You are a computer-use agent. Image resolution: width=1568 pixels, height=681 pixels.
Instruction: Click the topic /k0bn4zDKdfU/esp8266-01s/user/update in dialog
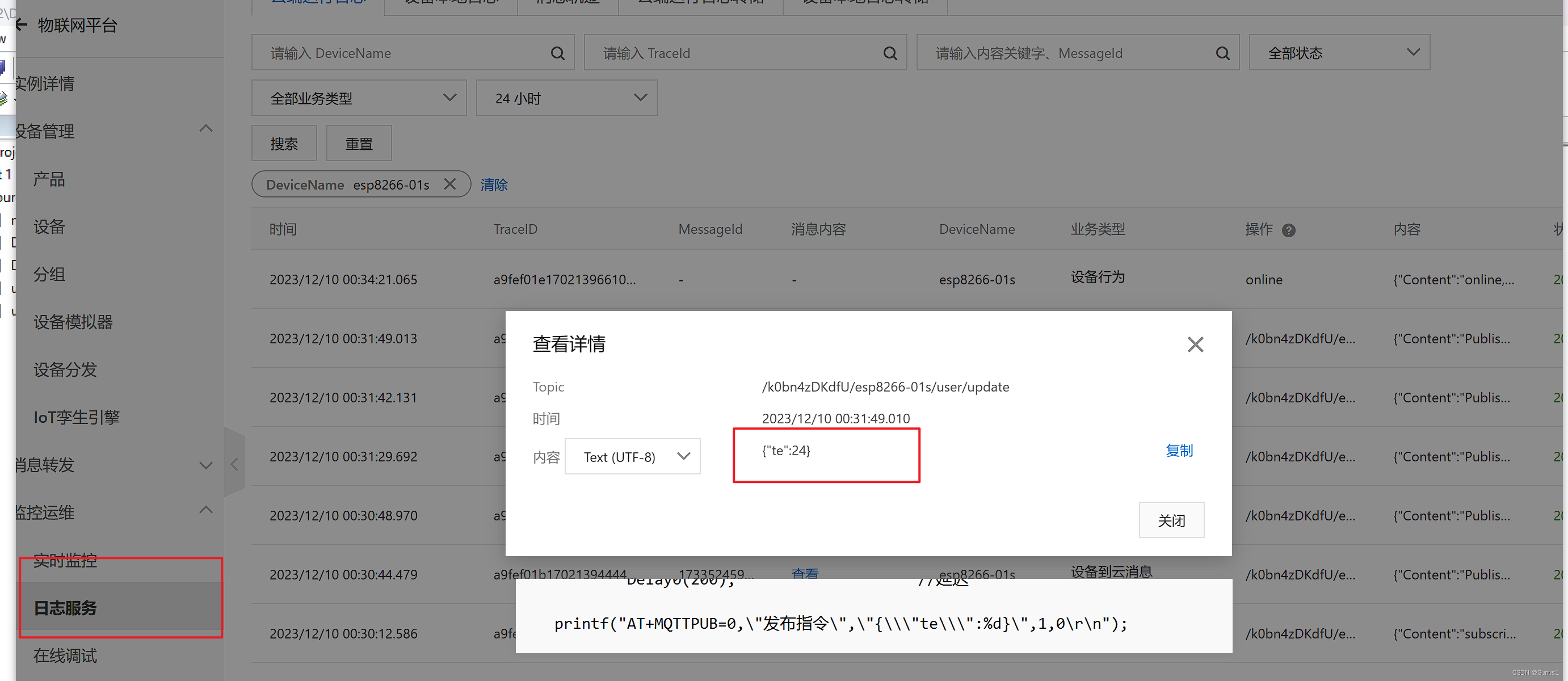(885, 387)
